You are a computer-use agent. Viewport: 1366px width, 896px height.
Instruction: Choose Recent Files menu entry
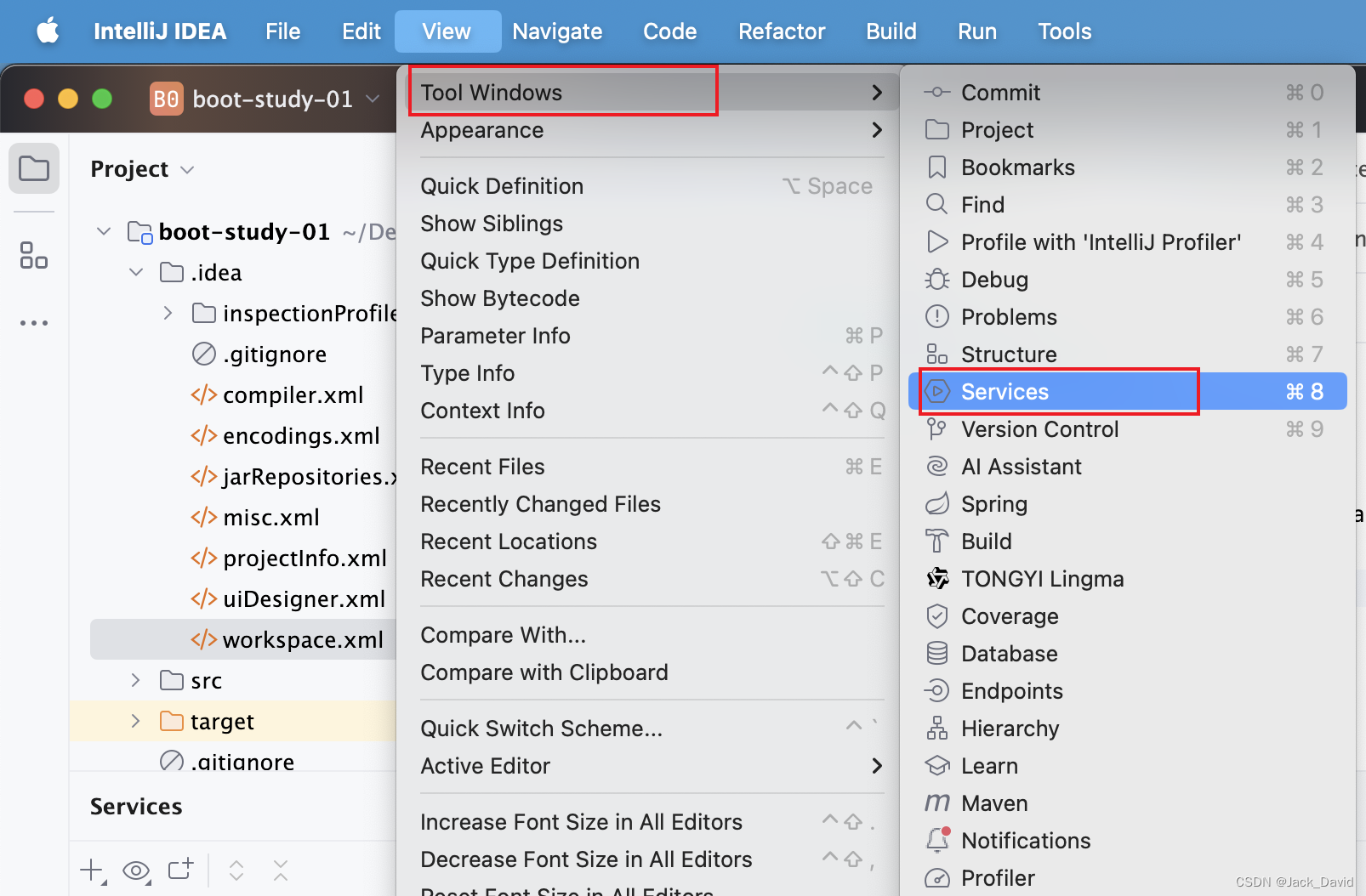point(652,467)
